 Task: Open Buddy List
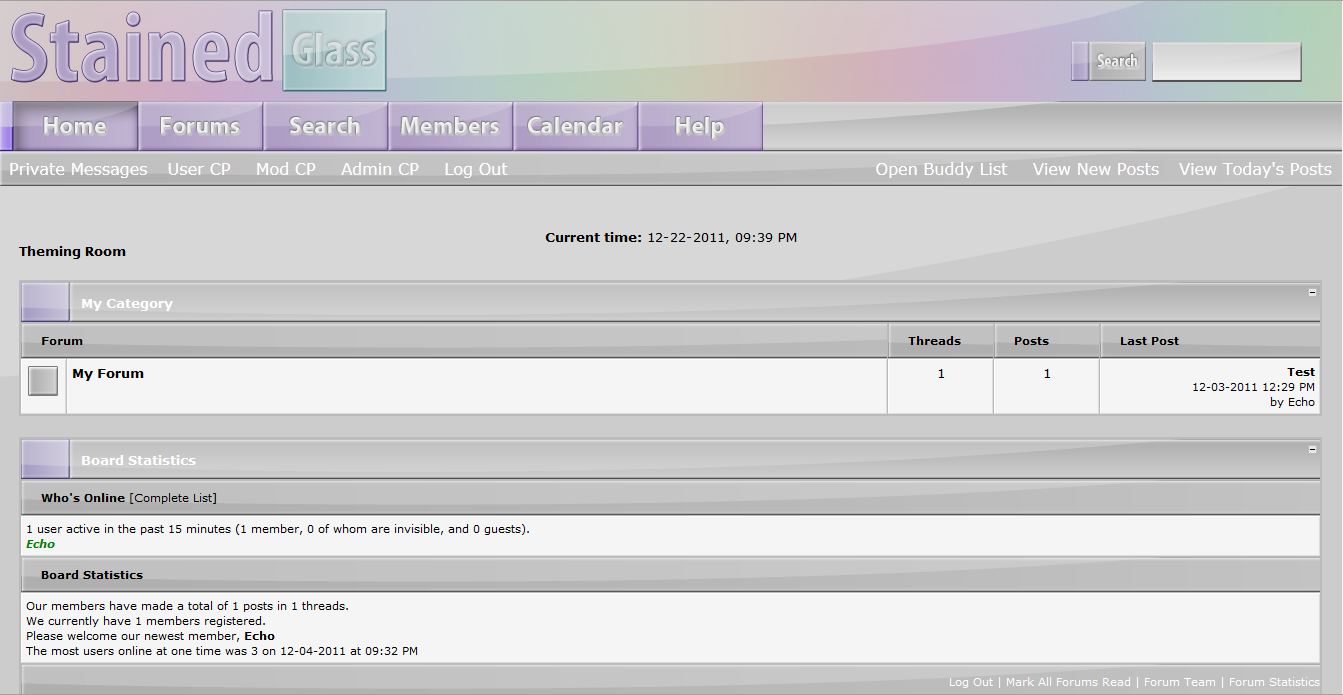tap(941, 170)
